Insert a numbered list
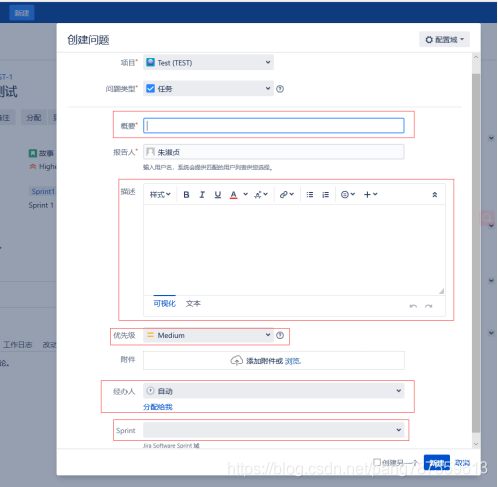 [x=326, y=195]
